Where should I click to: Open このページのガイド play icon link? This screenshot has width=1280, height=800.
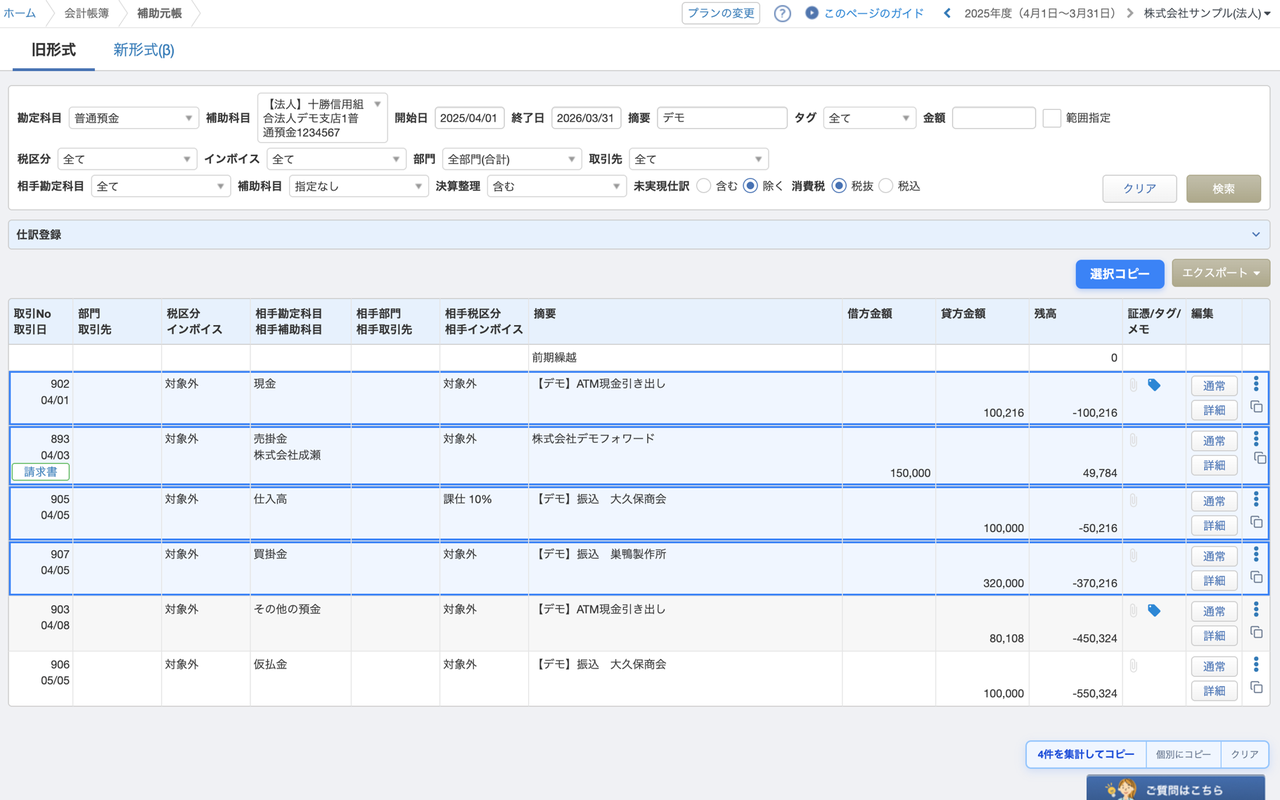point(865,14)
